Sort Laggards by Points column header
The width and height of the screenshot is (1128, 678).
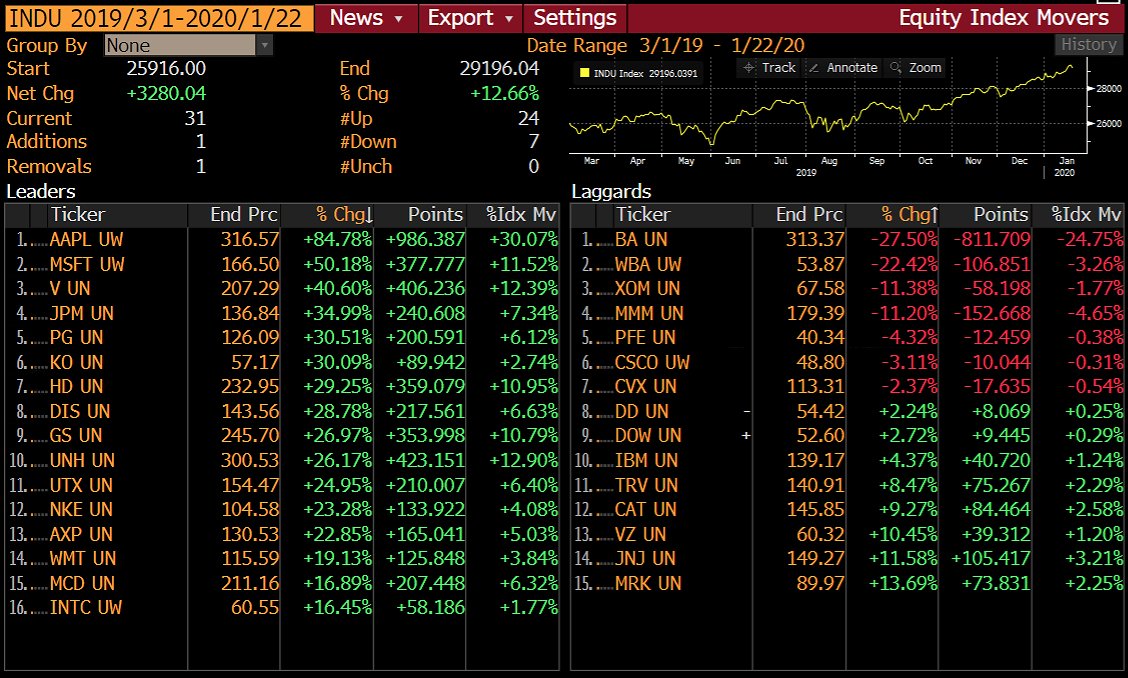[985, 214]
